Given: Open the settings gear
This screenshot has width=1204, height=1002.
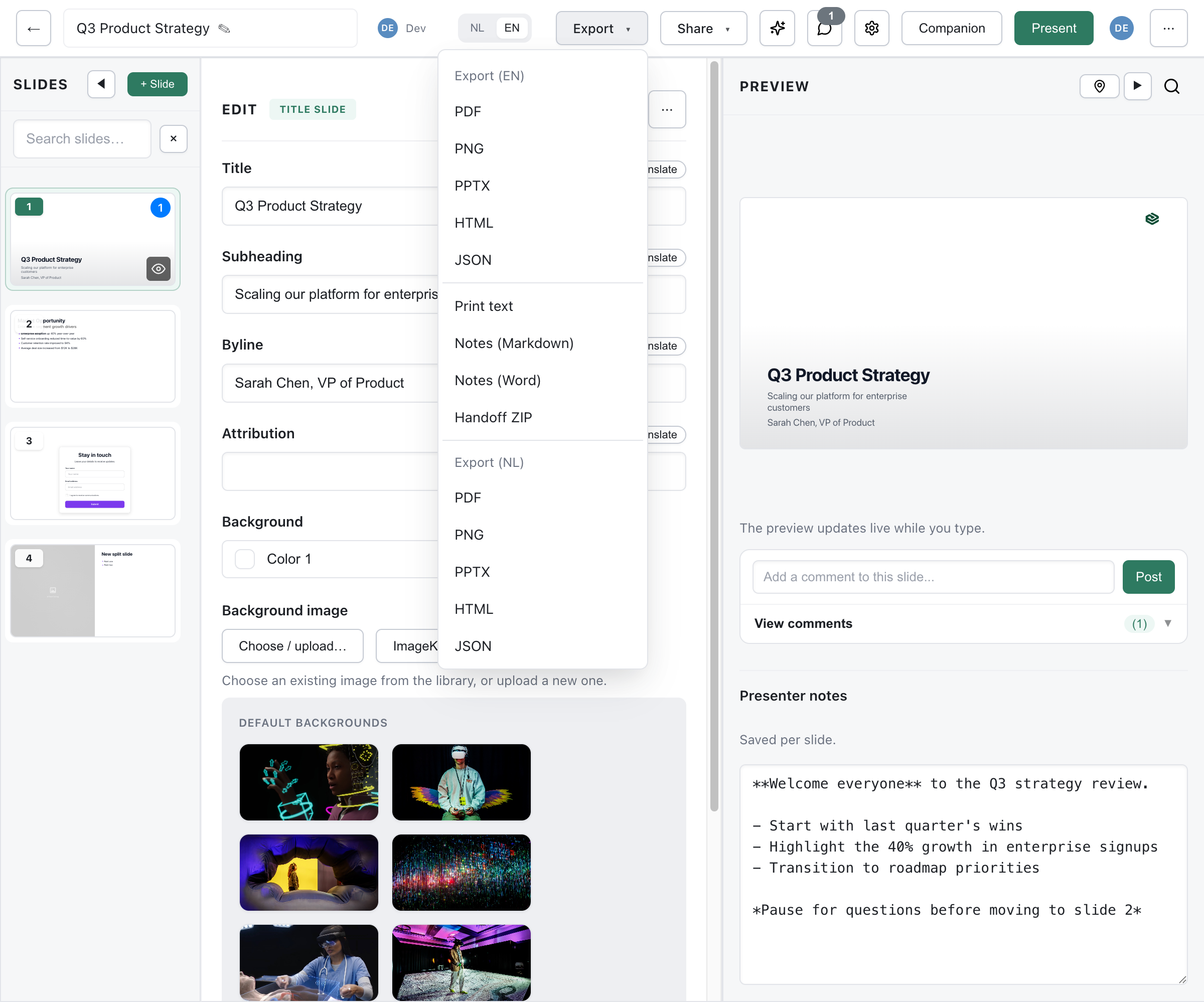Looking at the screenshot, I should point(871,28).
